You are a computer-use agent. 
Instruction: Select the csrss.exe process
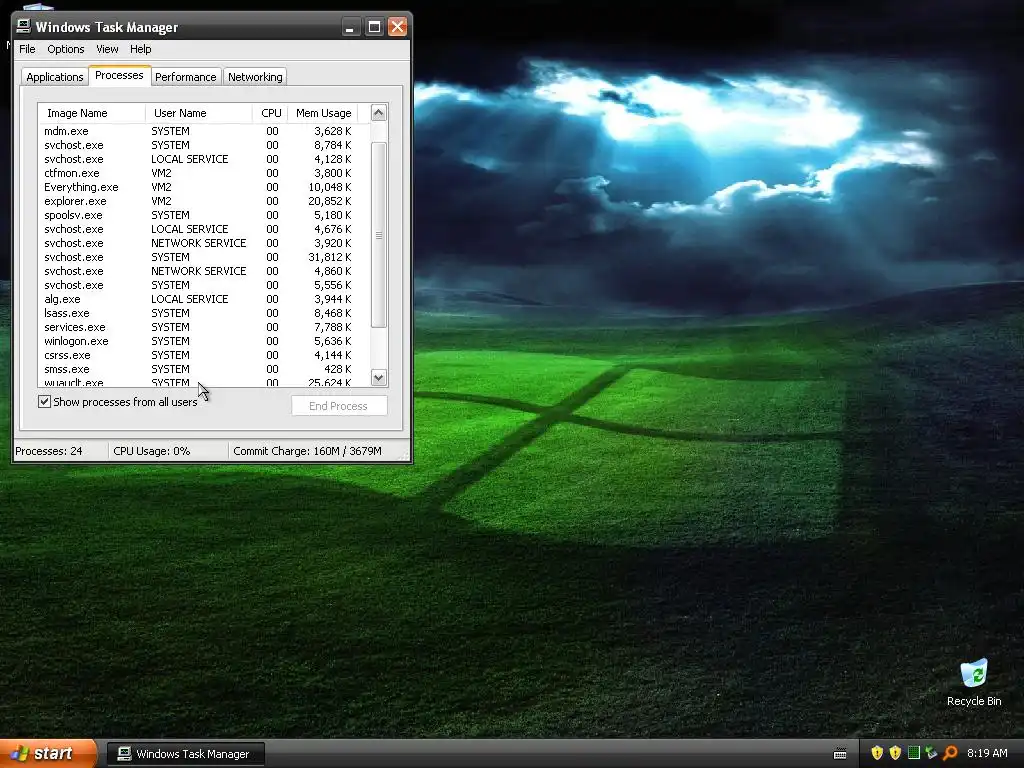click(x=204, y=355)
